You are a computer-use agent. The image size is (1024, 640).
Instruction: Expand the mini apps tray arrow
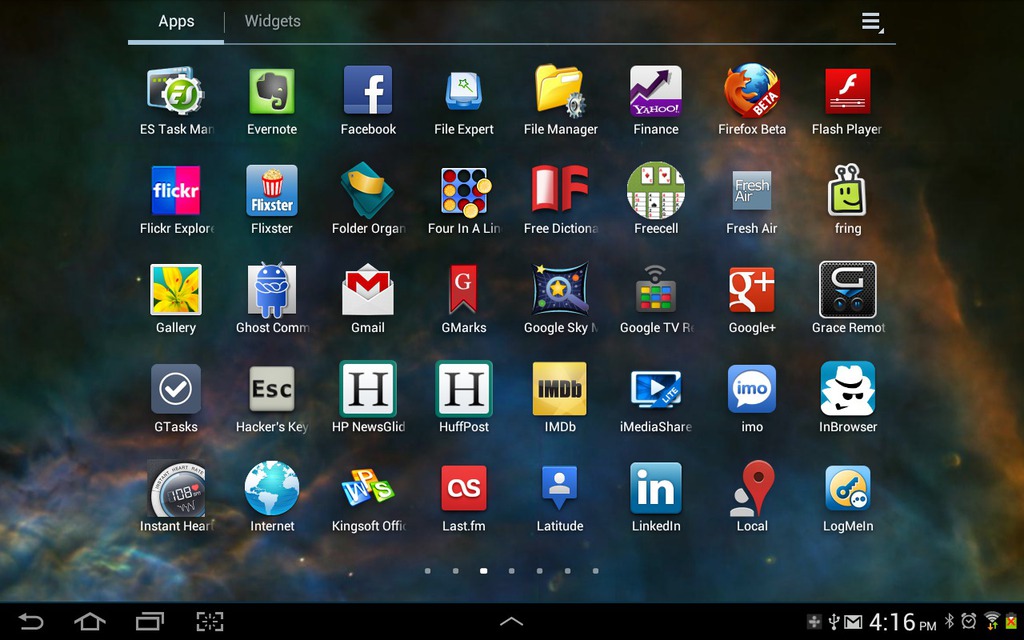[x=511, y=622]
